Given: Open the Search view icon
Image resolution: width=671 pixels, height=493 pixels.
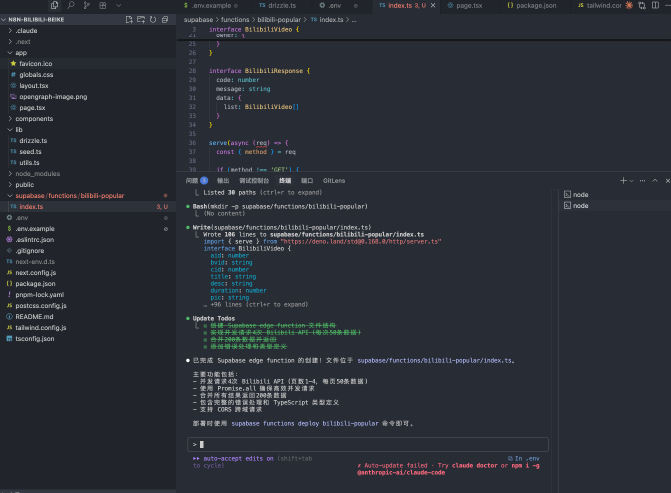Looking at the screenshot, I should [x=71, y=5].
